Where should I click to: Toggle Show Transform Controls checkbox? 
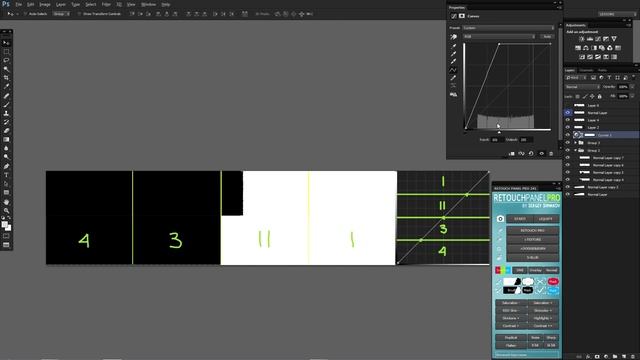79,14
